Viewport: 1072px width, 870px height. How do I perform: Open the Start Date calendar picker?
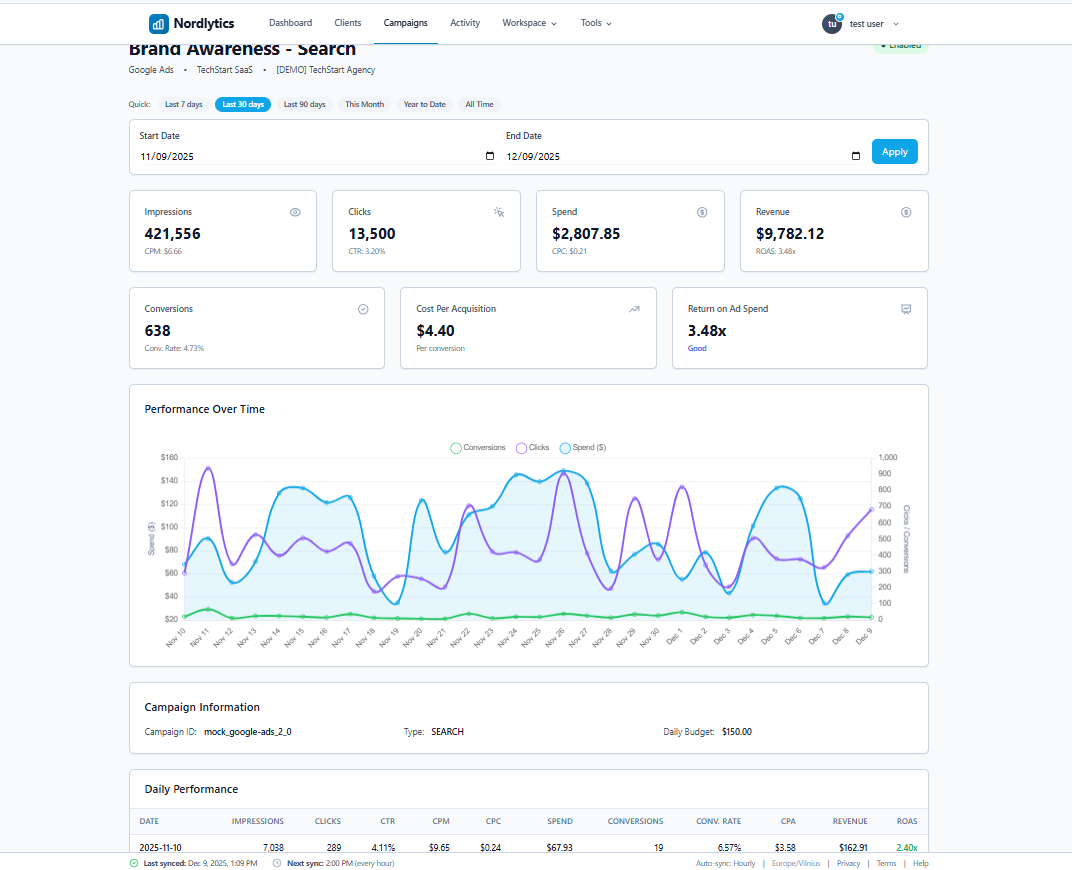489,156
